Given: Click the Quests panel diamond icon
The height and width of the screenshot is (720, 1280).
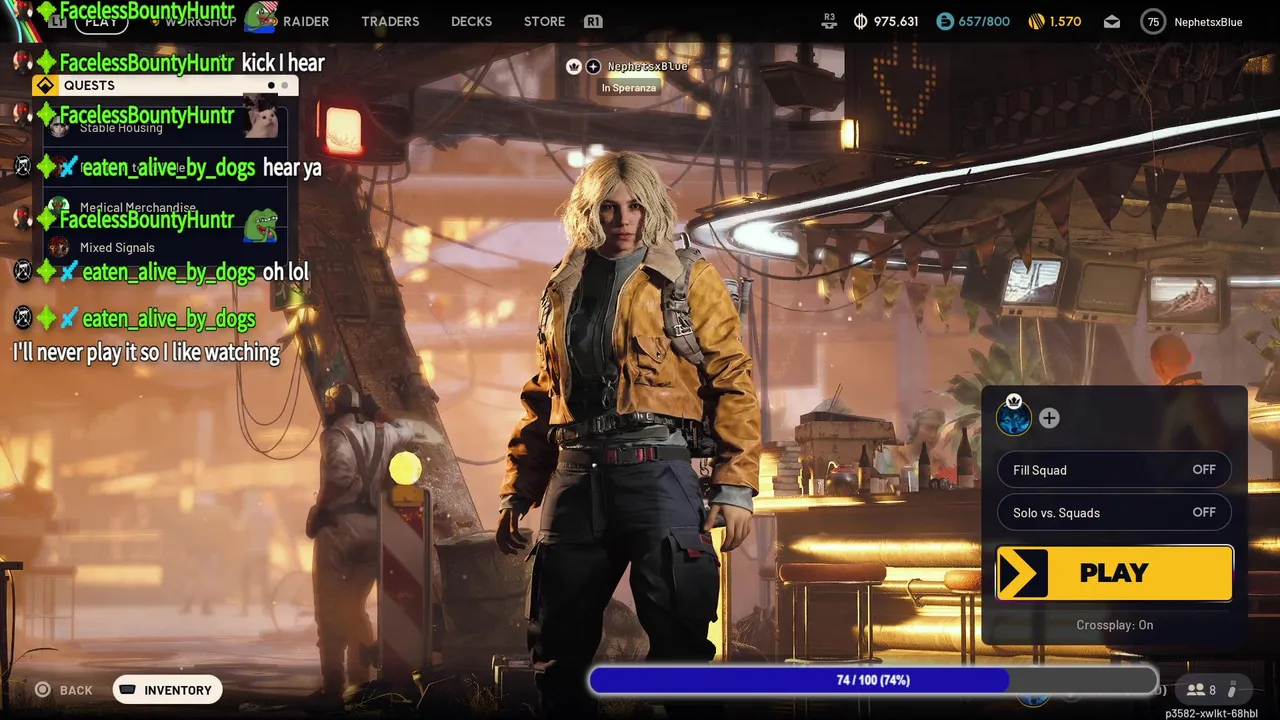Looking at the screenshot, I should 45,86.
